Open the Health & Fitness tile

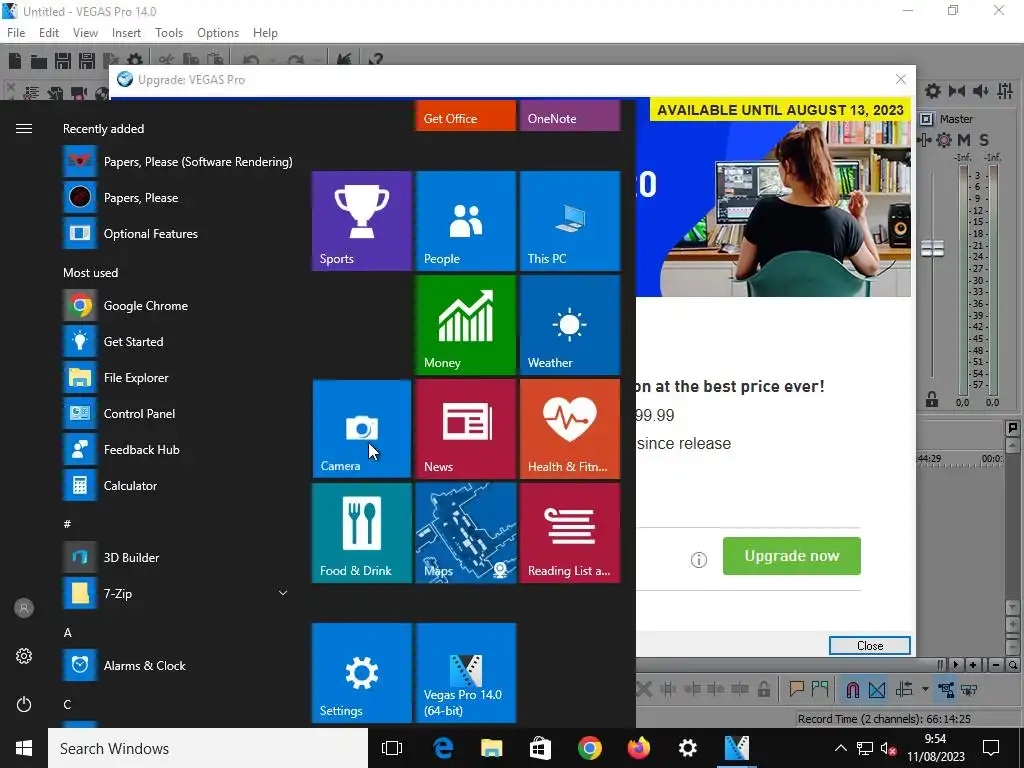pos(569,428)
